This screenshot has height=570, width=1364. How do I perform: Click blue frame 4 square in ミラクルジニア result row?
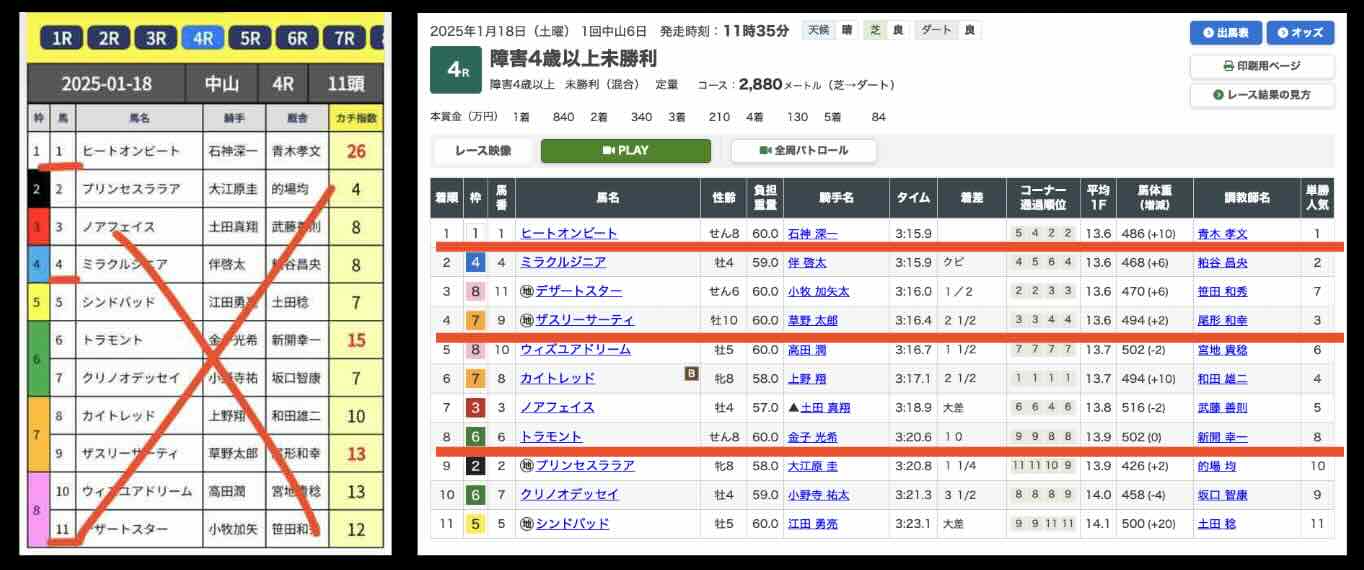click(x=475, y=262)
